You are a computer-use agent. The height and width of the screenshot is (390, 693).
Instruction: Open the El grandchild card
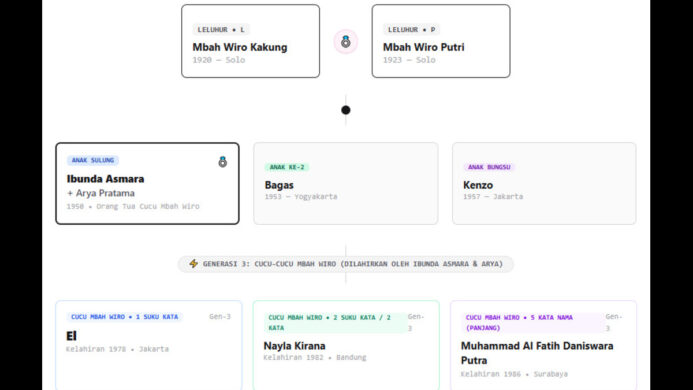coord(148,345)
